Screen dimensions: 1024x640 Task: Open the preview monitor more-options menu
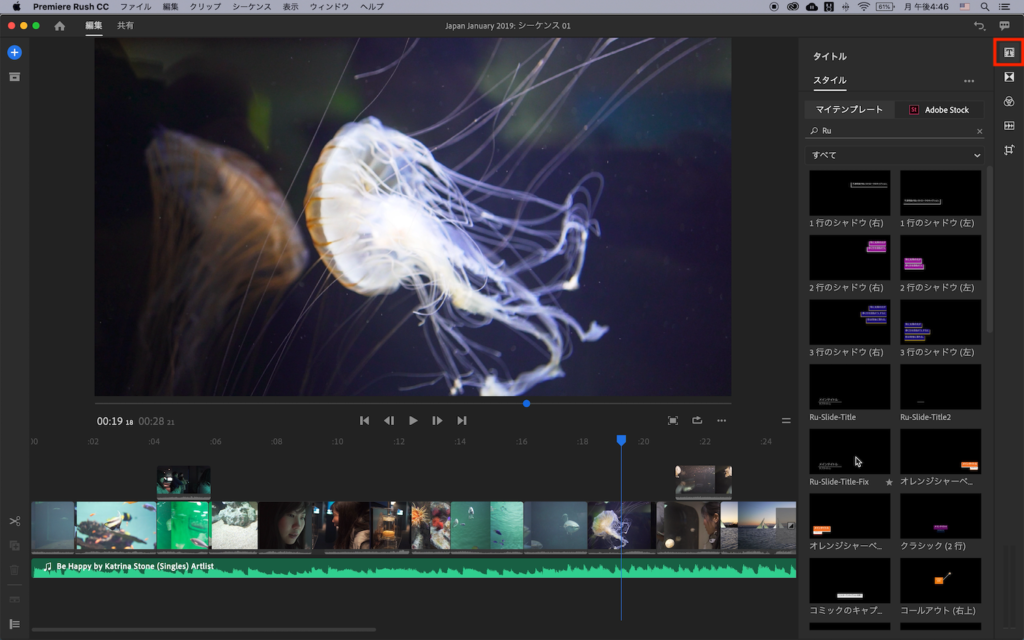click(x=721, y=421)
